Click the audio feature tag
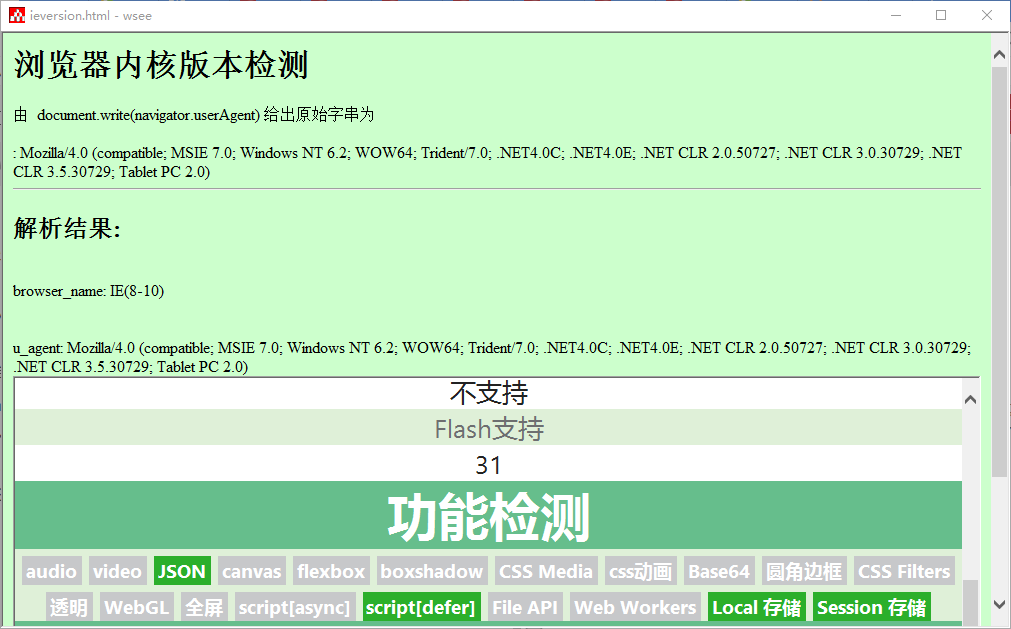Image resolution: width=1011 pixels, height=629 pixels. point(51,571)
